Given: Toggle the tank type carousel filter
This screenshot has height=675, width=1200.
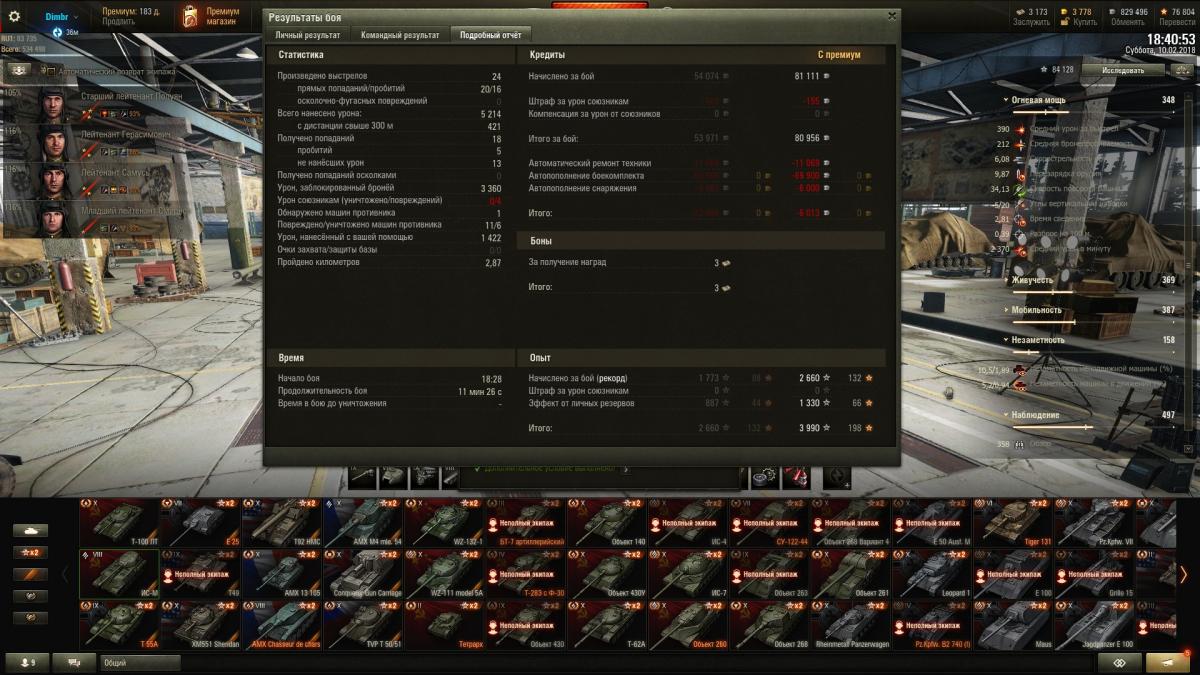Looking at the screenshot, I should [31, 530].
